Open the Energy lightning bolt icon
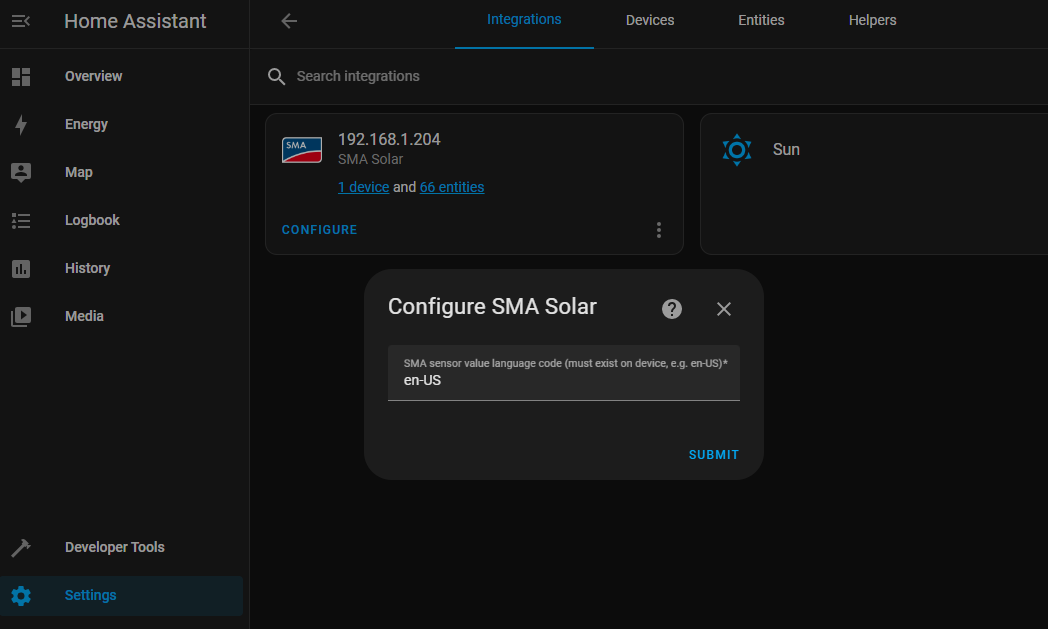The image size is (1048, 629). [x=21, y=124]
